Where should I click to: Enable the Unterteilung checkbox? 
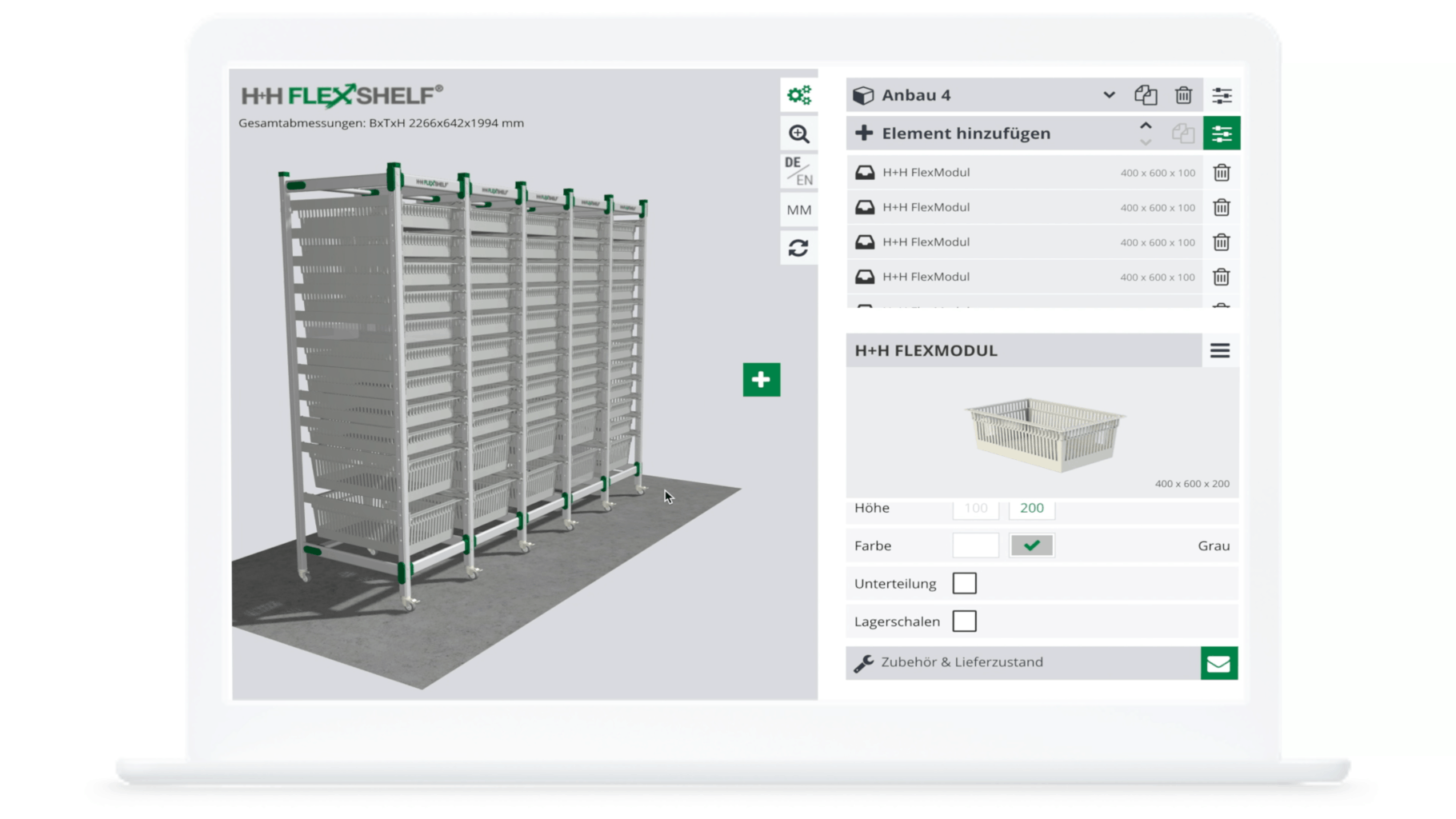964,583
